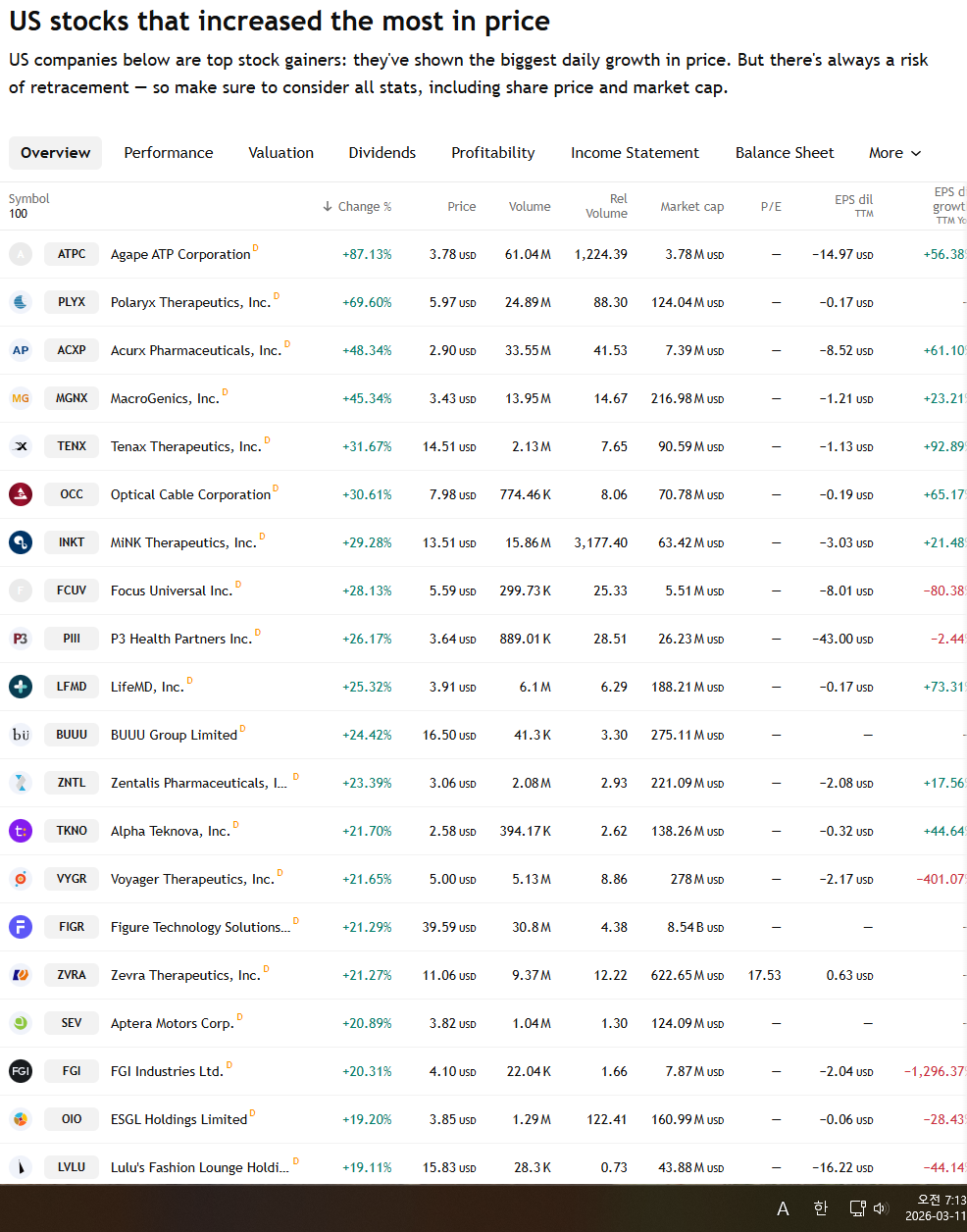Click the Polaryx Therapeutics logo icon
967x1232 pixels.
[x=21, y=302]
